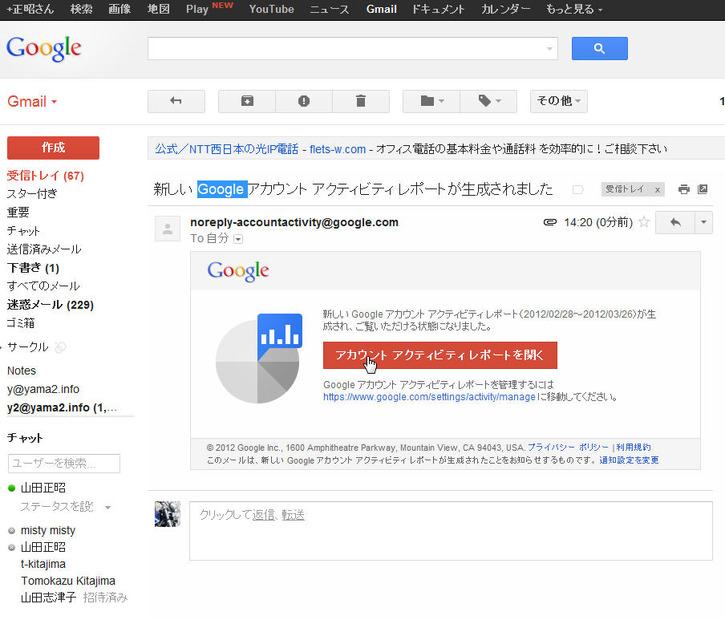Open 受信トレイ (67) inbox
This screenshot has width=725, height=620.
coord(45,176)
